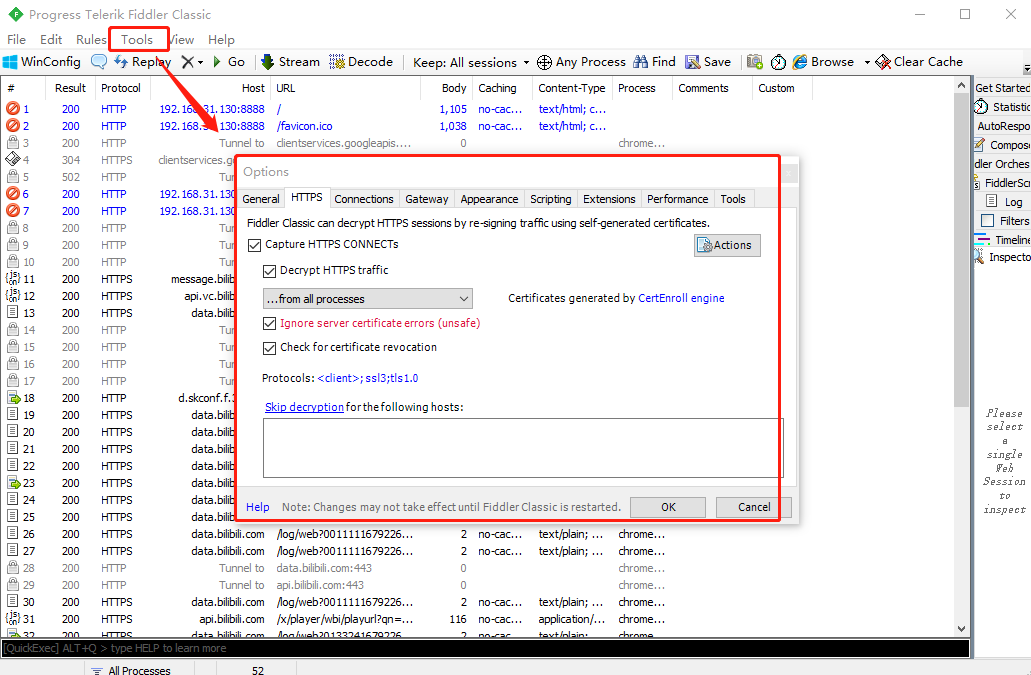Expand the Browse dropdown arrow

coord(867,62)
